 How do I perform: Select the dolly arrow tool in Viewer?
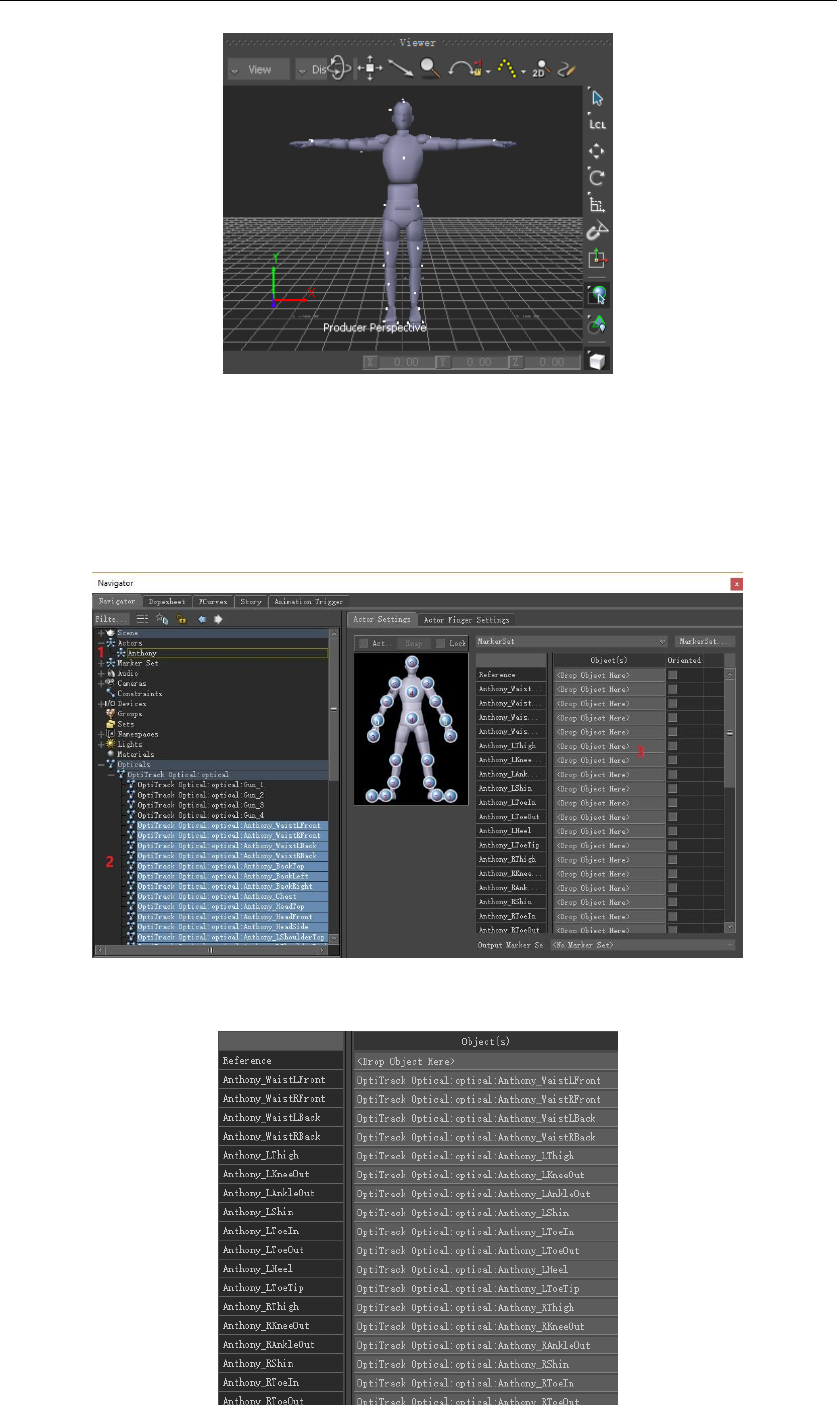[x=400, y=69]
